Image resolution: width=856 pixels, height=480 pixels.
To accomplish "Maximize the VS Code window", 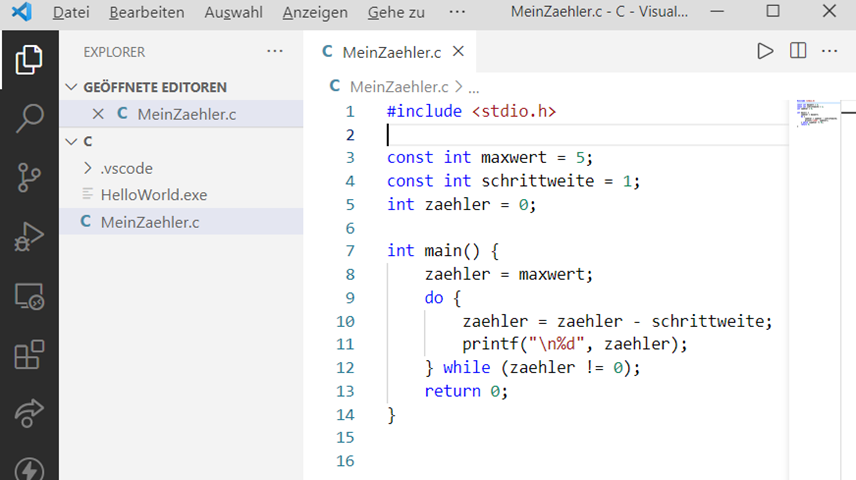I will 772,11.
